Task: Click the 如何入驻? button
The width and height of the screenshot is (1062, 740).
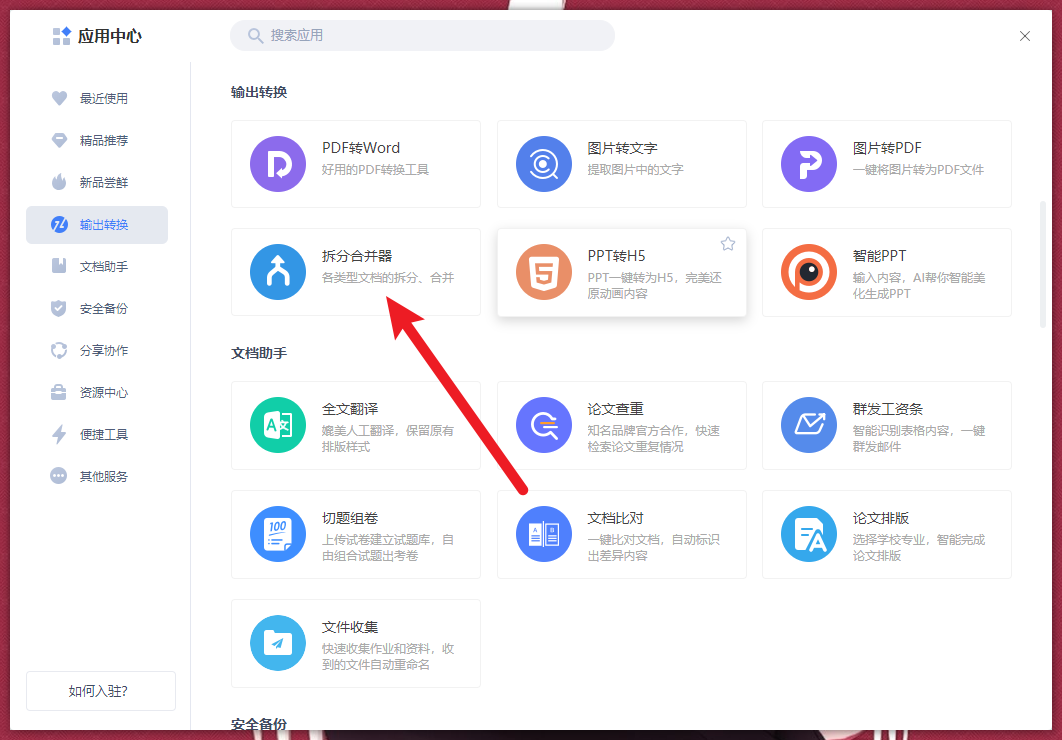Action: click(x=101, y=691)
